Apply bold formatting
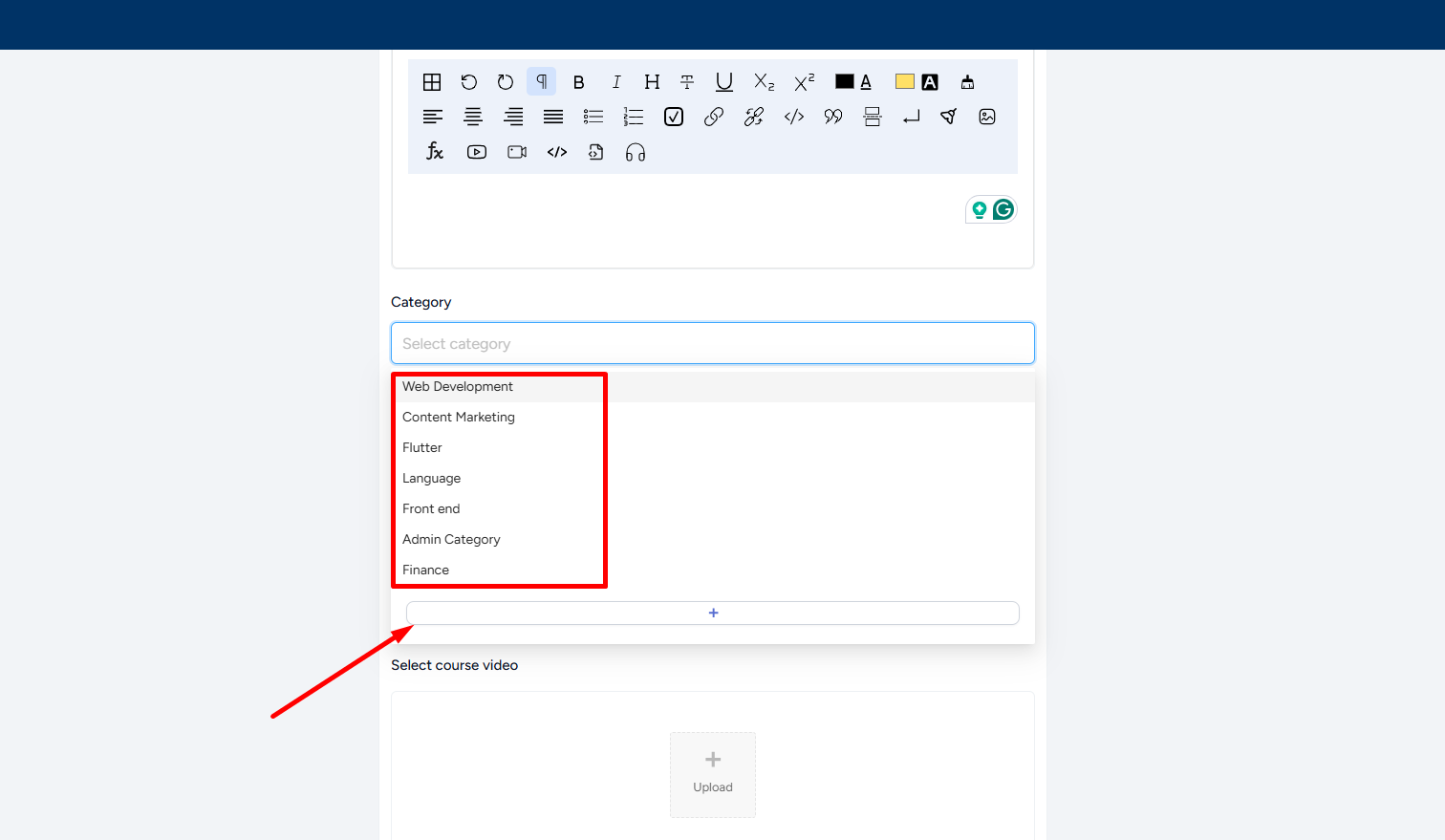Screen dimensions: 1445x840 [578, 82]
